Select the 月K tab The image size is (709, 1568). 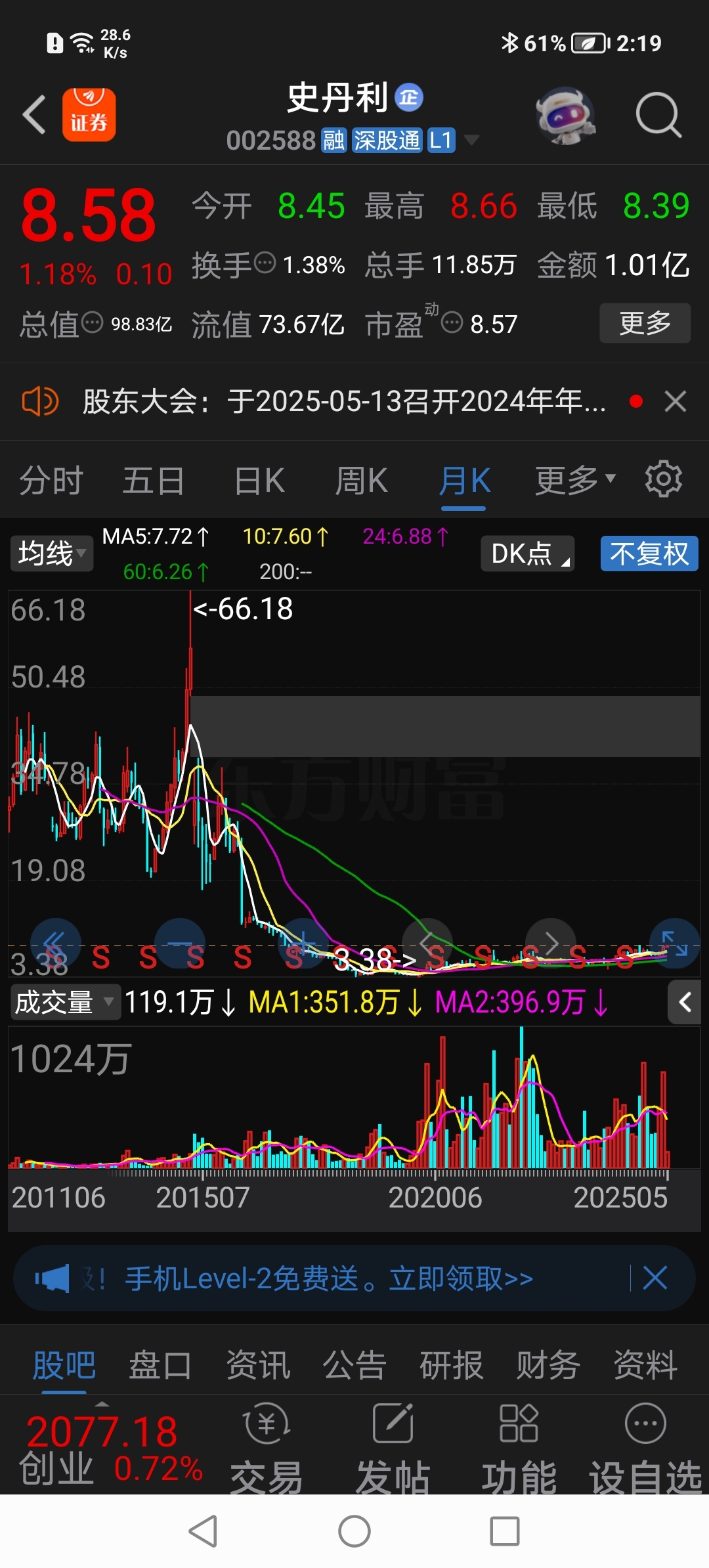pyautogui.click(x=465, y=480)
